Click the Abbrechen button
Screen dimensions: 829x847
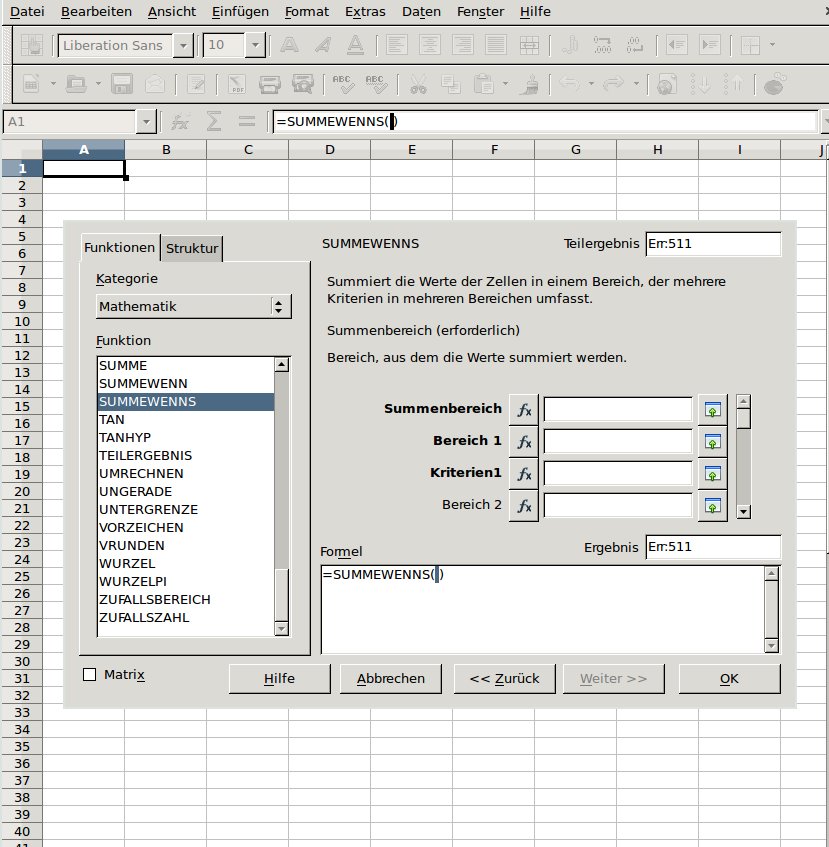390,679
